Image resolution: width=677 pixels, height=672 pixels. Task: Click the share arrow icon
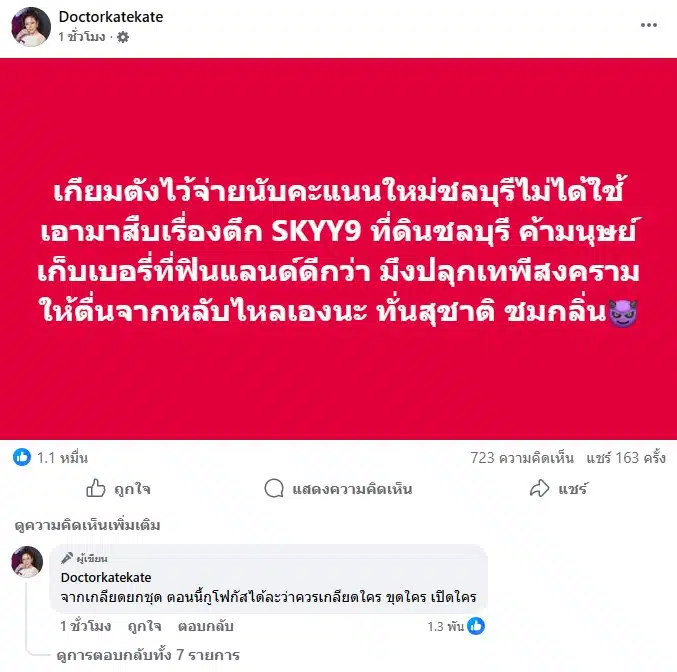pos(540,488)
